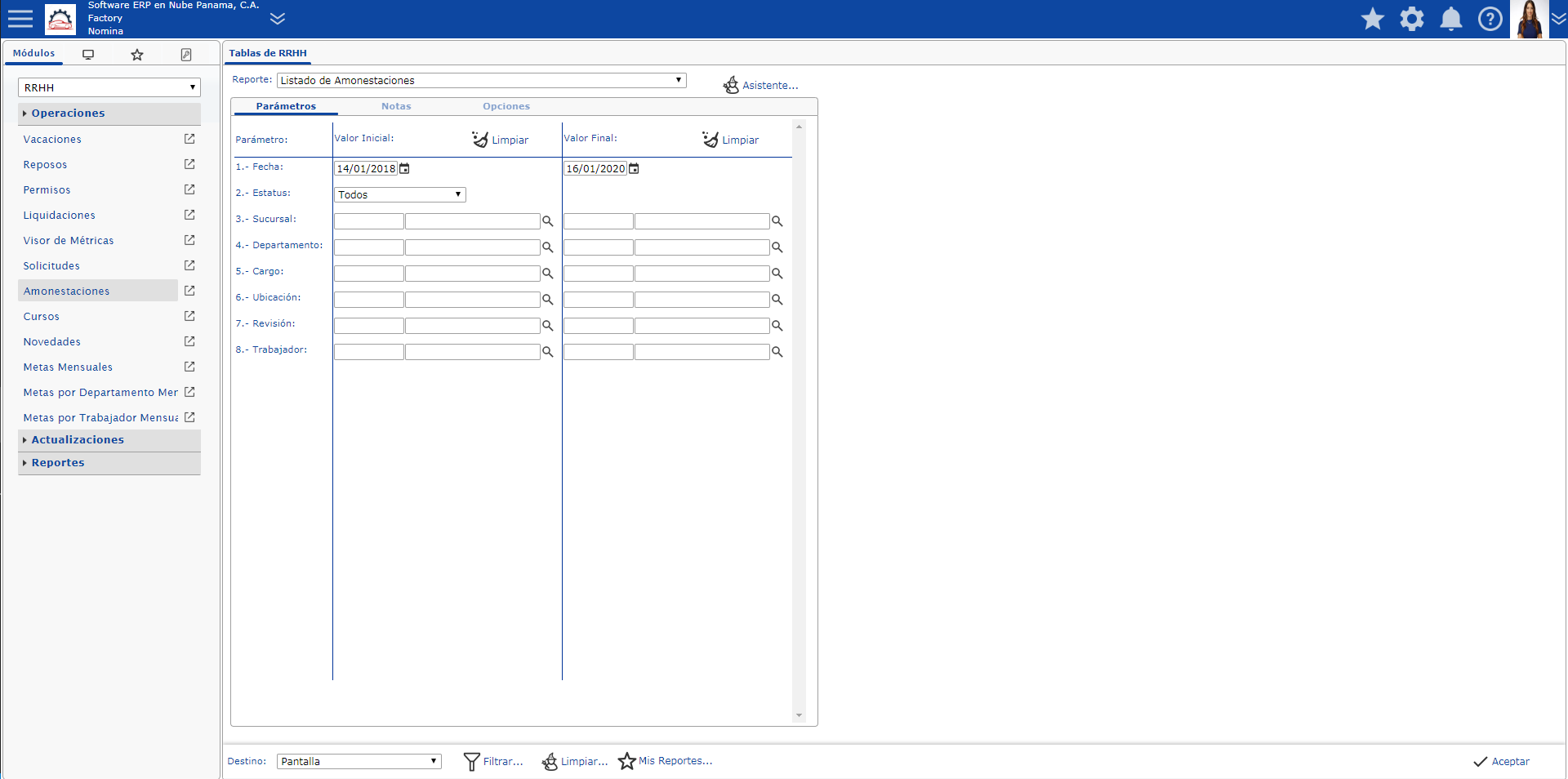Open the notifications bell
Screen dimensions: 1568x779
pyautogui.click(x=1450, y=19)
